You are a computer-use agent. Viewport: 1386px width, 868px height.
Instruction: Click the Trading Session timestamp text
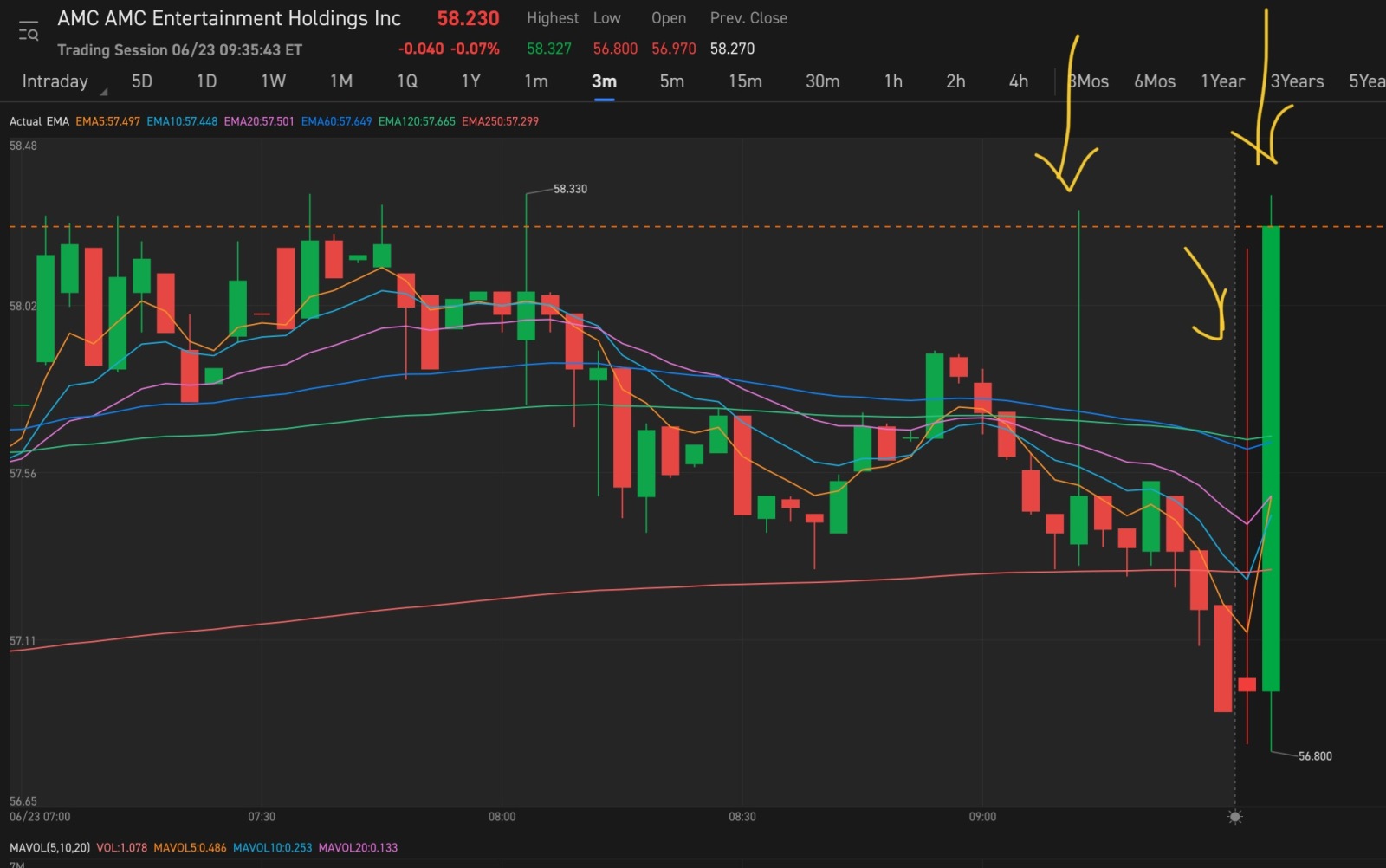point(179,49)
